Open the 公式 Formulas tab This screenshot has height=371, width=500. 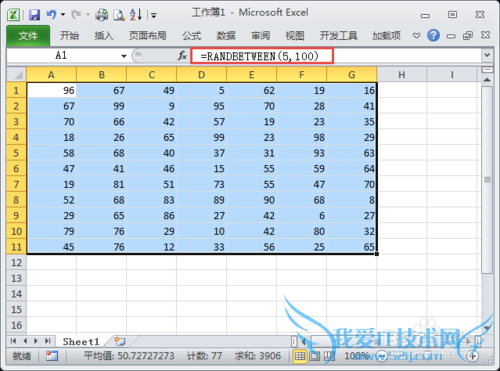click(x=192, y=36)
